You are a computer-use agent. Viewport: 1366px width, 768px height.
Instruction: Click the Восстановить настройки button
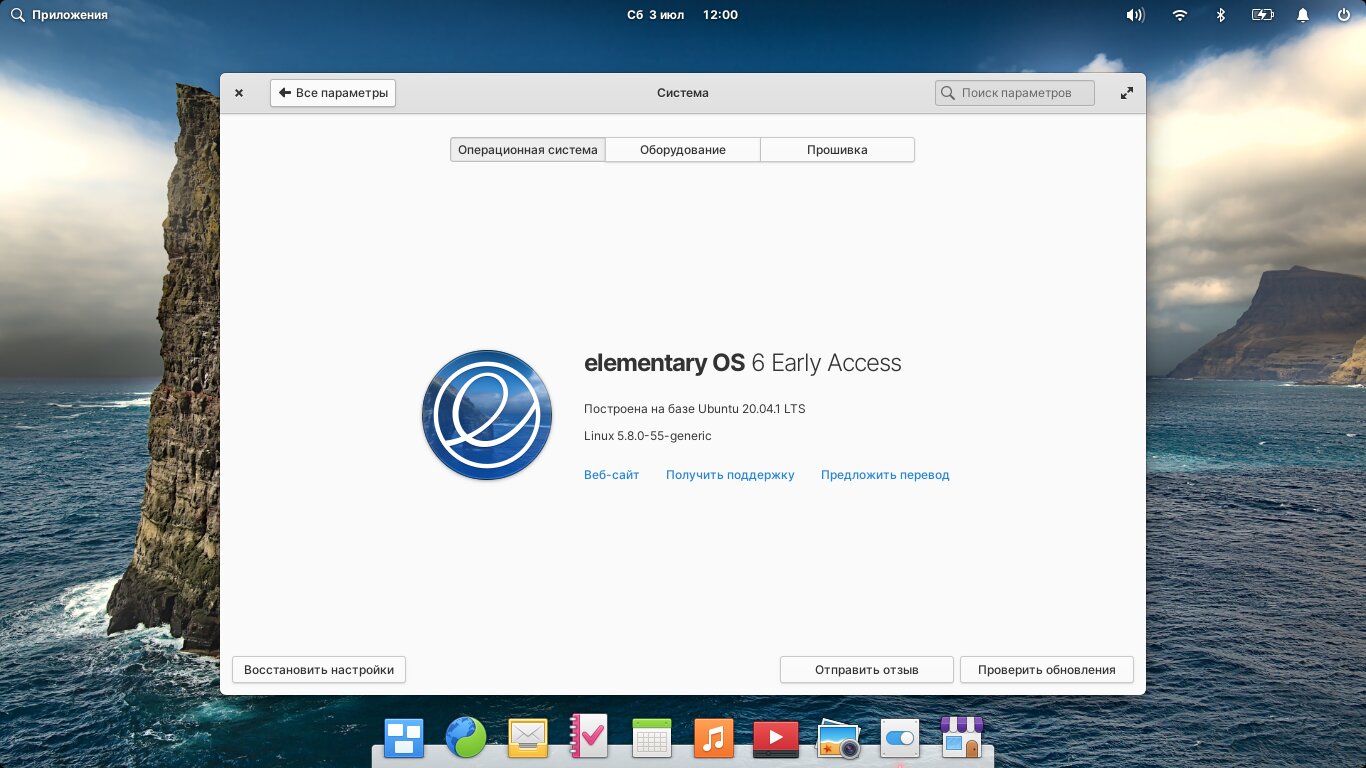click(x=318, y=670)
